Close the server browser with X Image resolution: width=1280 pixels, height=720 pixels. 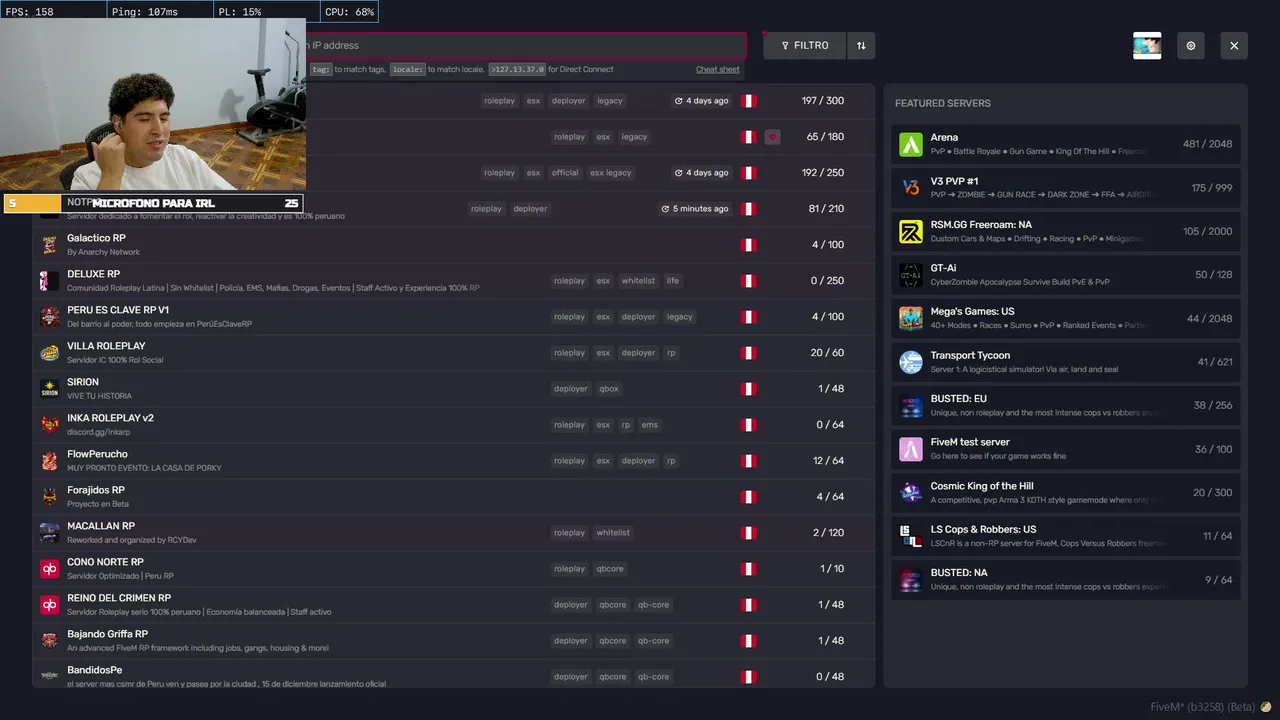[x=1234, y=45]
